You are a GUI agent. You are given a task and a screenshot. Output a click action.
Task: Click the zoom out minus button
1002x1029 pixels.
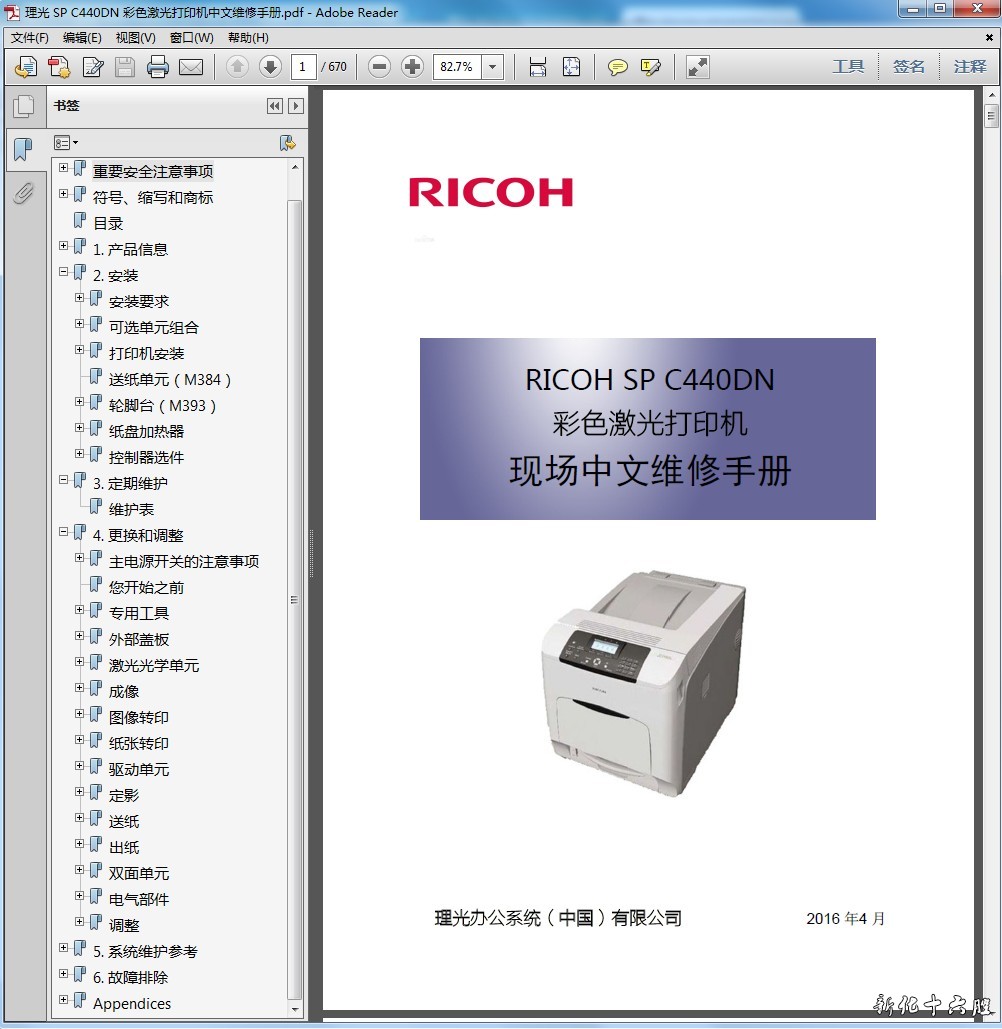(x=379, y=67)
